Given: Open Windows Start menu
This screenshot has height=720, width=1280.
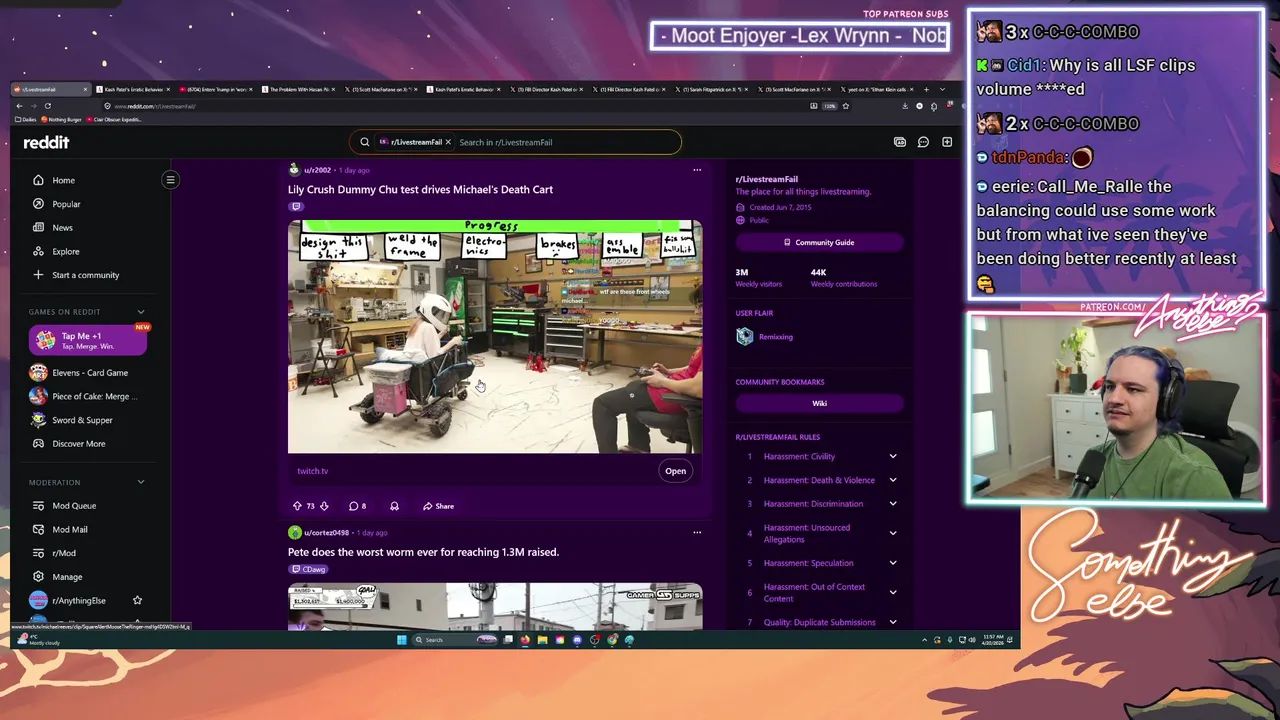Looking at the screenshot, I should pyautogui.click(x=401, y=640).
